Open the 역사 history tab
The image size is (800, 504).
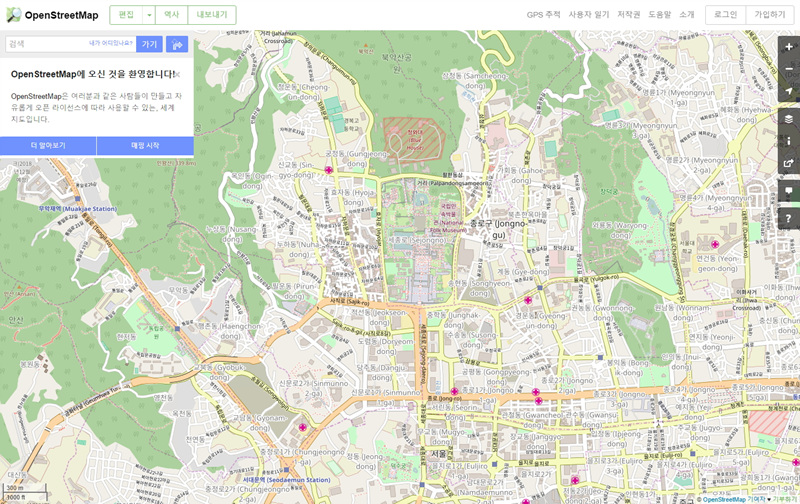(172, 15)
